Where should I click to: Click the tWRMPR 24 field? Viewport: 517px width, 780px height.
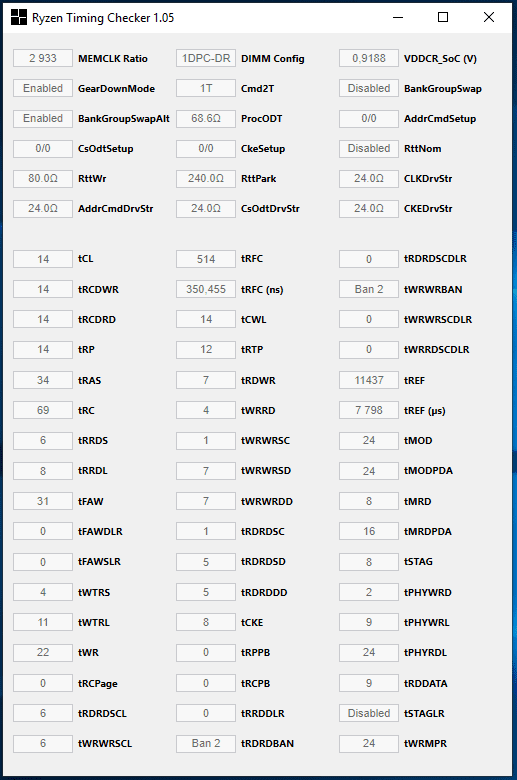369,743
